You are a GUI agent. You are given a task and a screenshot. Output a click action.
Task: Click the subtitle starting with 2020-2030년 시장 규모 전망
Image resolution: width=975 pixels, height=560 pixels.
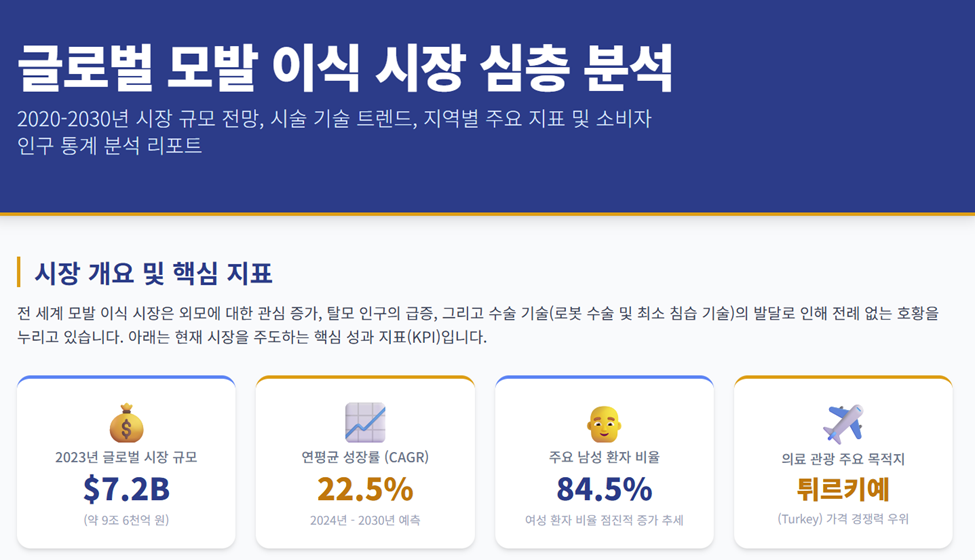point(334,131)
